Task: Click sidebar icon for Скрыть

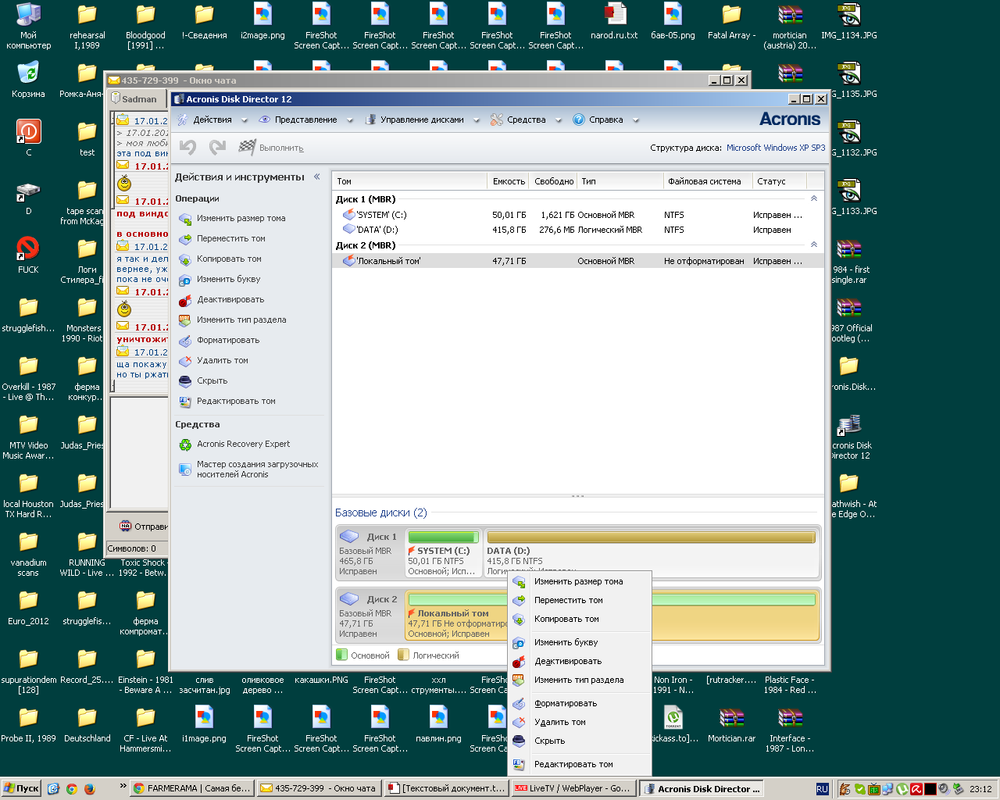Action: (185, 381)
